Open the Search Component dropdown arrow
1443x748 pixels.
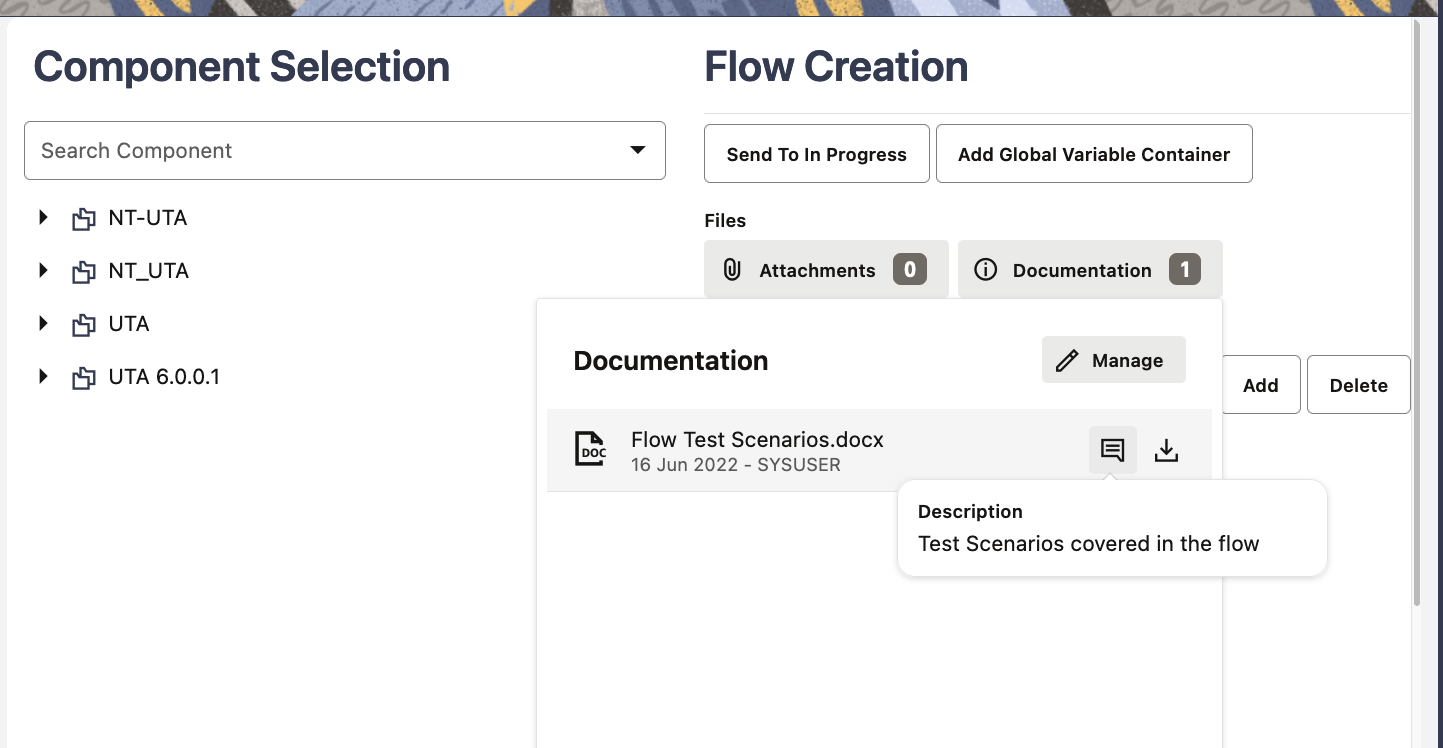(637, 151)
